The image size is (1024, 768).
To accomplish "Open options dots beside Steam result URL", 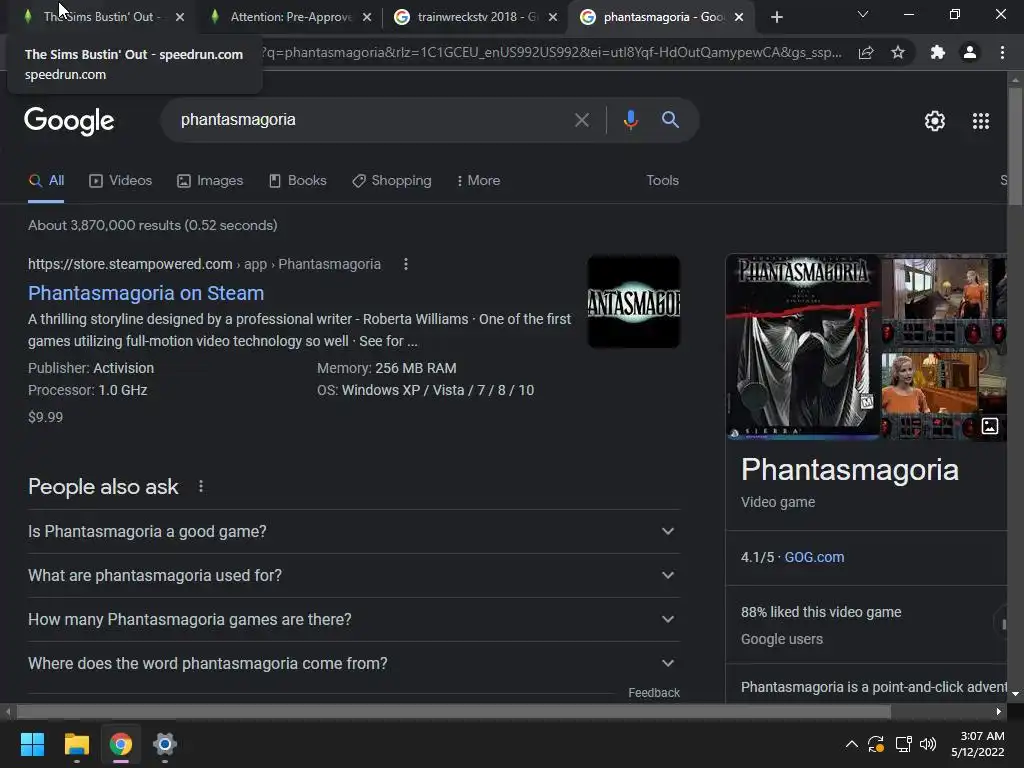I will [406, 264].
